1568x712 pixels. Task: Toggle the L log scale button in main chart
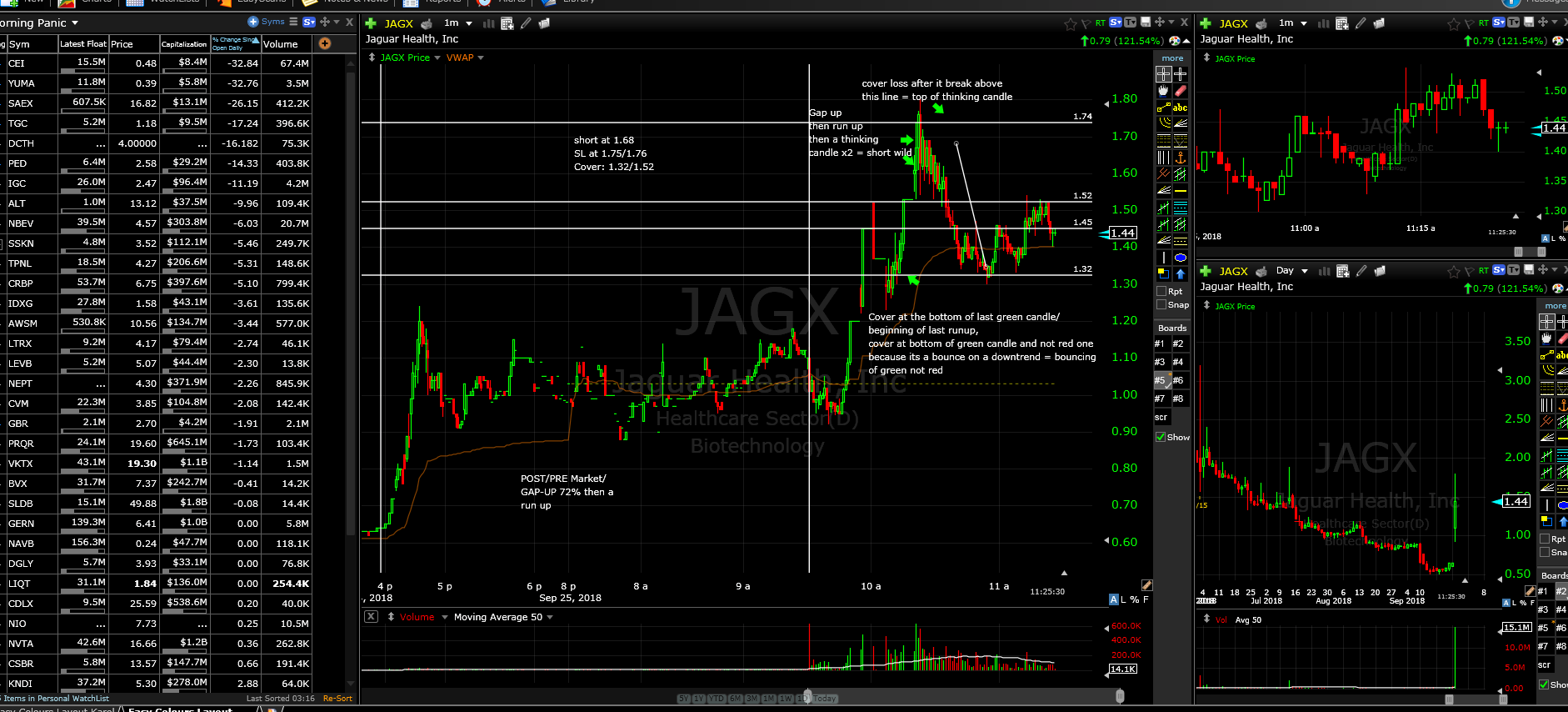(x=1124, y=599)
